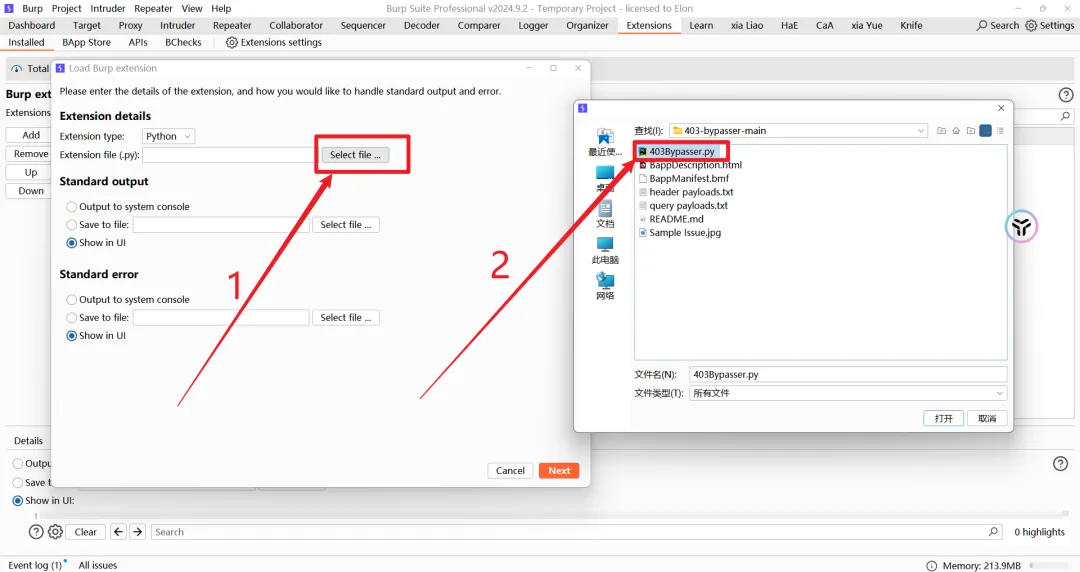This screenshot has width=1080, height=572.
Task: Open 桌面 desktop shortcut in file chooser
Action: point(605,178)
